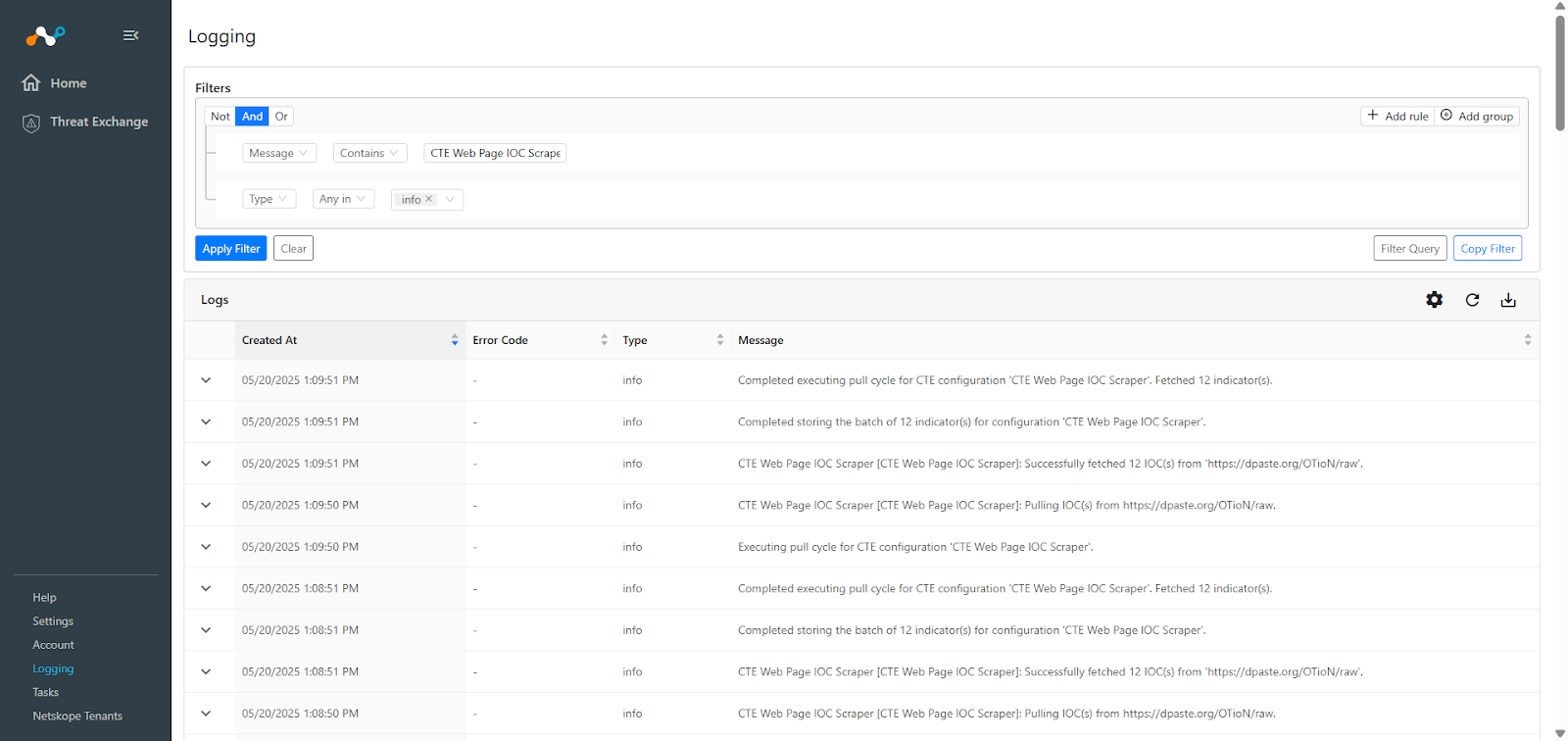Click the Netskope logo icon

(x=45, y=36)
